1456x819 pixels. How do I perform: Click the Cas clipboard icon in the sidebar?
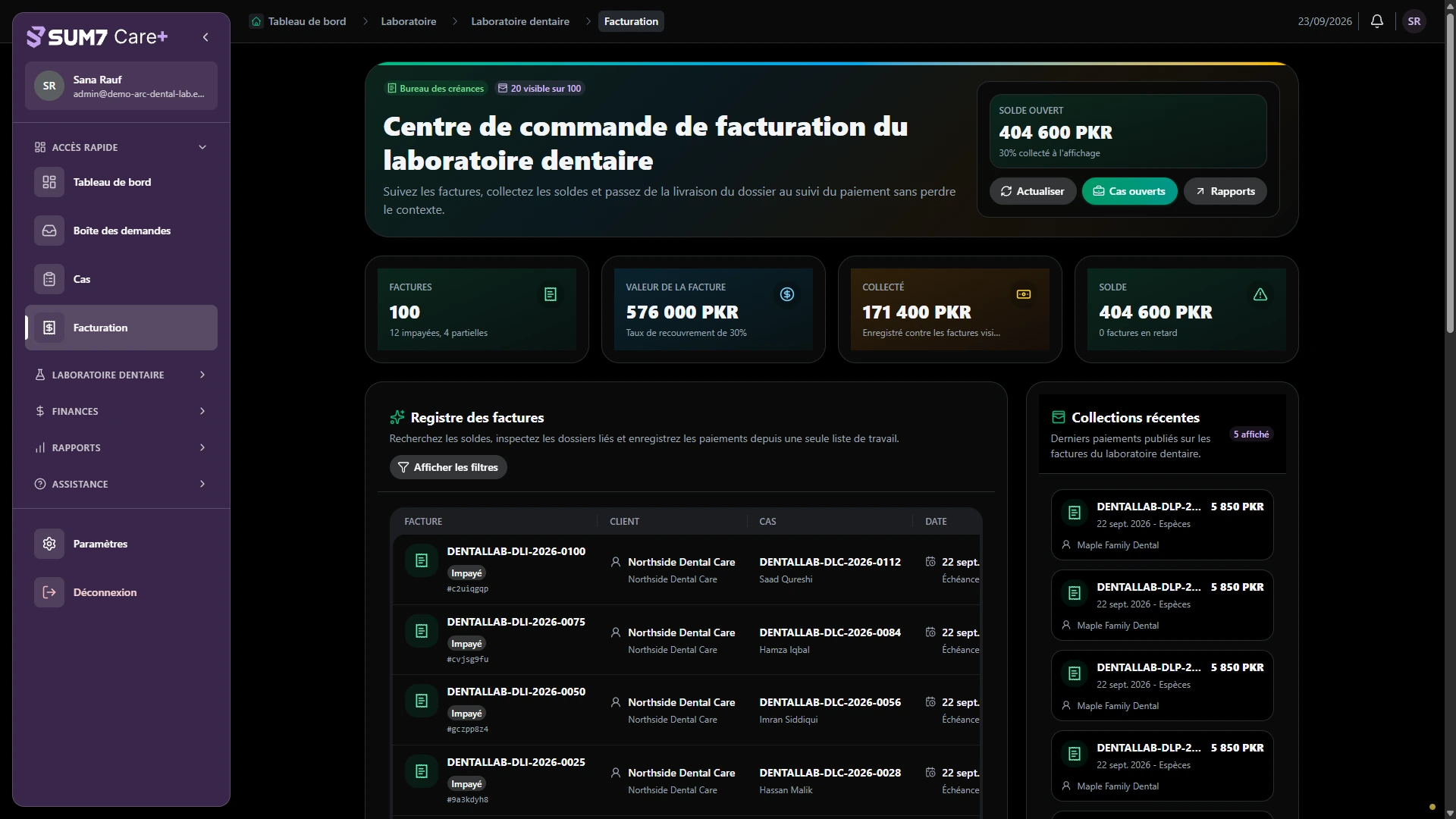click(x=49, y=279)
